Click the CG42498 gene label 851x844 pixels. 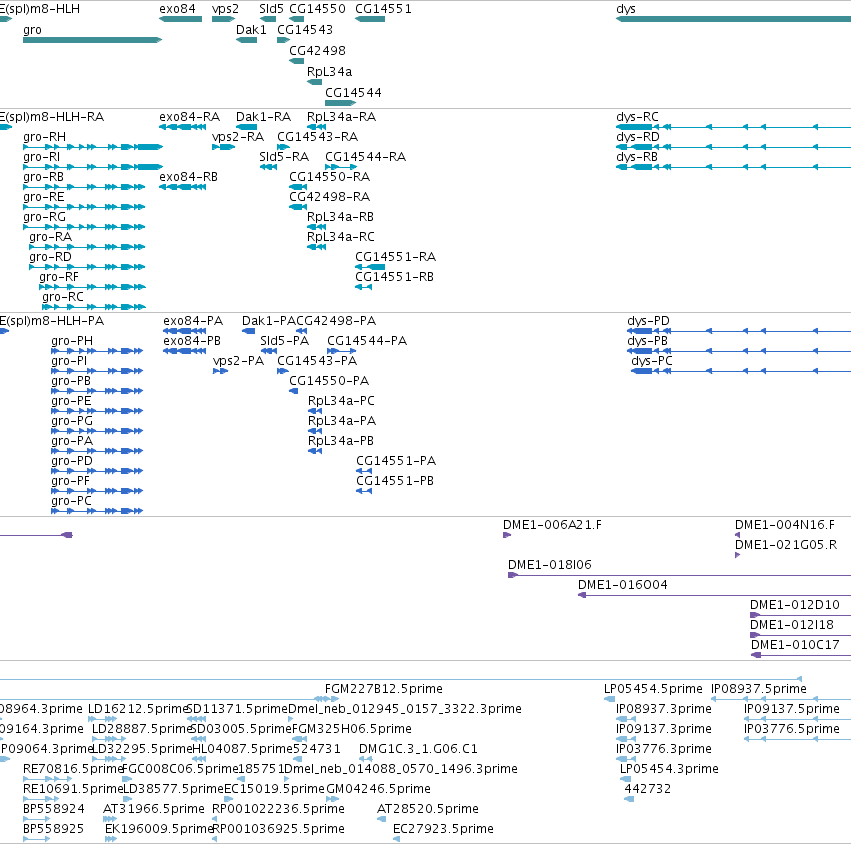317,50
